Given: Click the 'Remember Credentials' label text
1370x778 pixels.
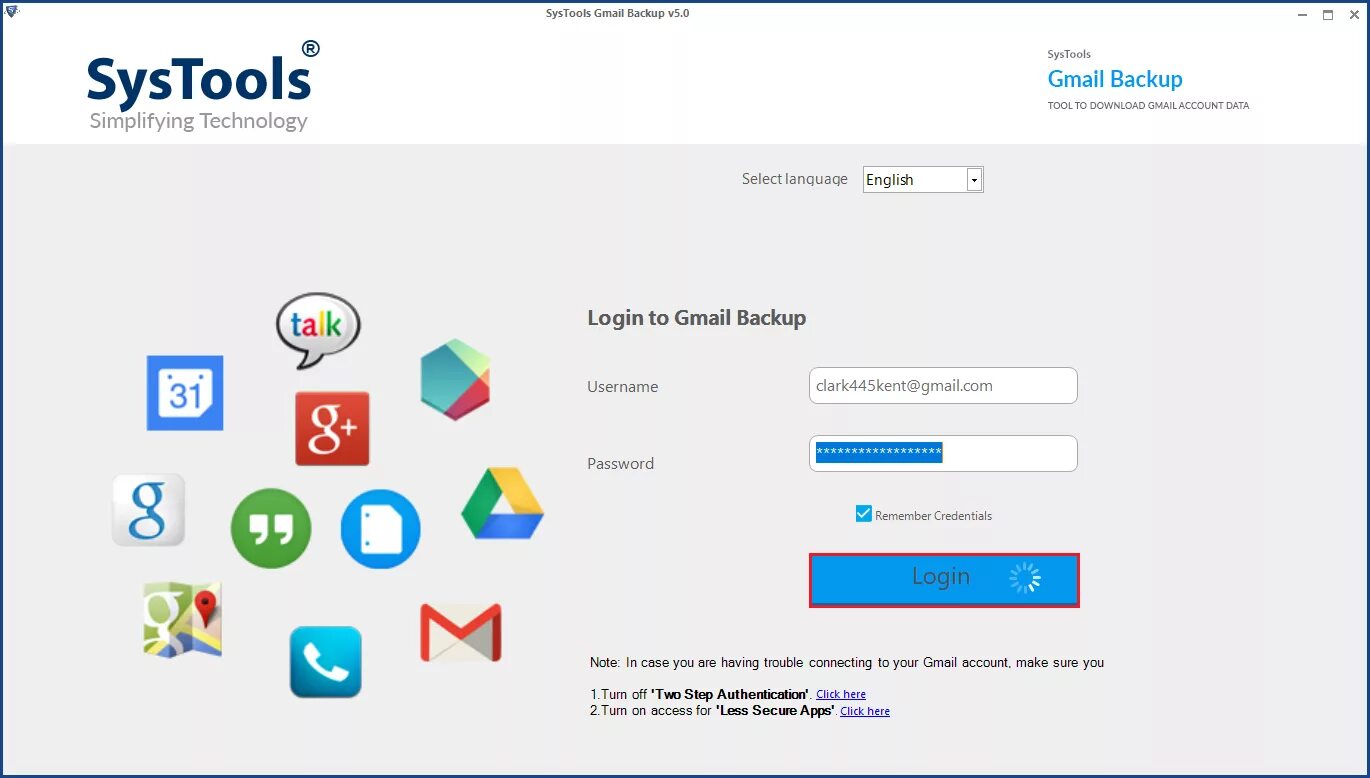Looking at the screenshot, I should tap(933, 516).
